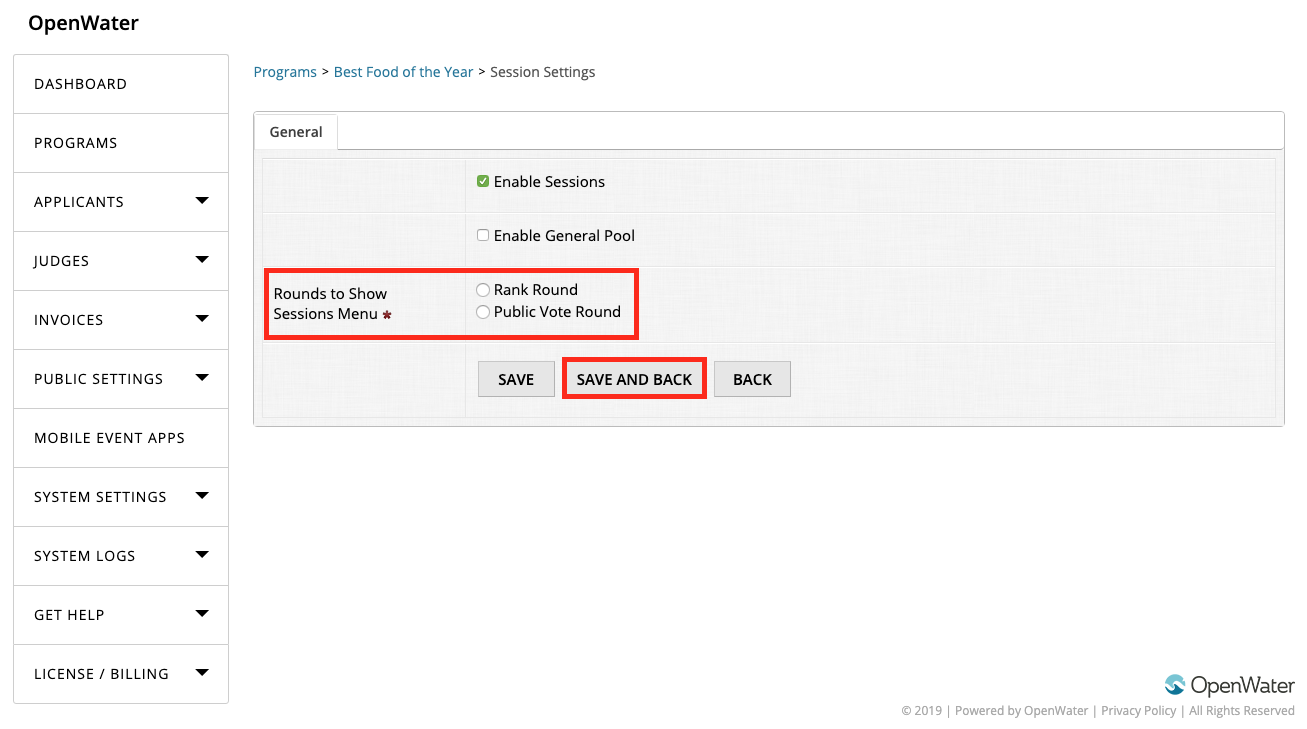Expand the Public Settings dropdown arrow

pos(202,378)
